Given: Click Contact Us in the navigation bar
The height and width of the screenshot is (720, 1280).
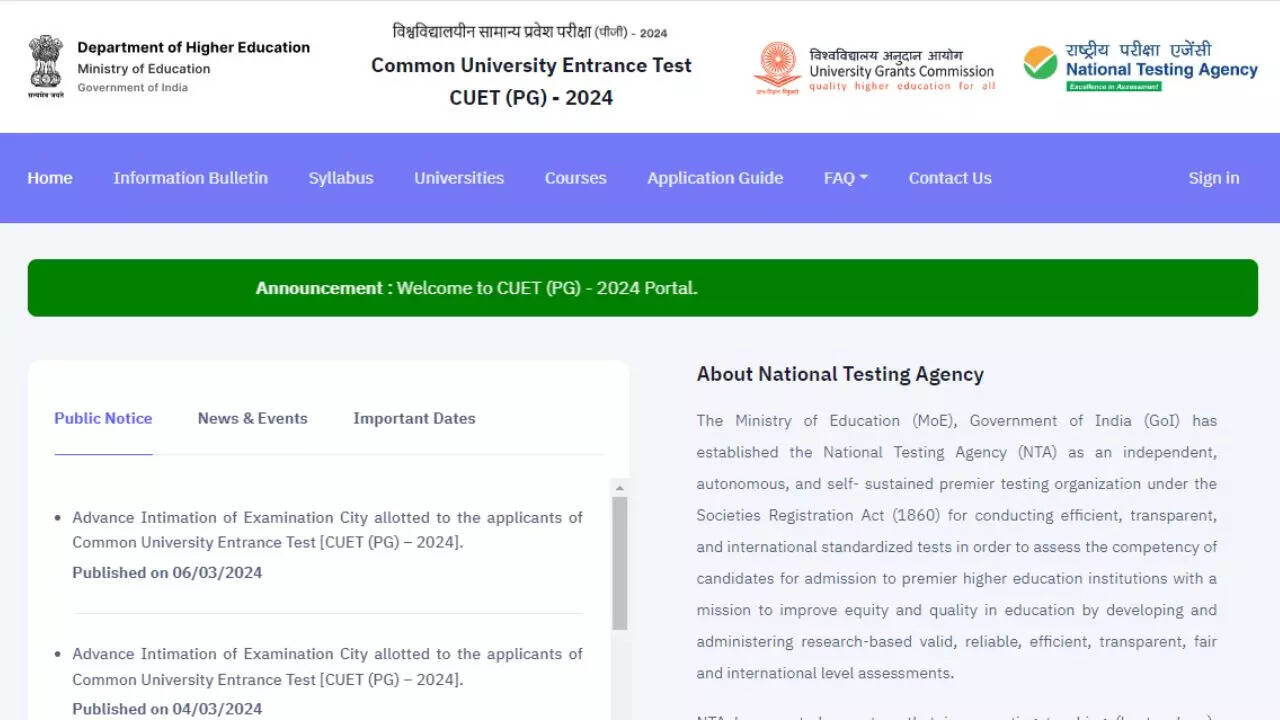Looking at the screenshot, I should coord(950,178).
